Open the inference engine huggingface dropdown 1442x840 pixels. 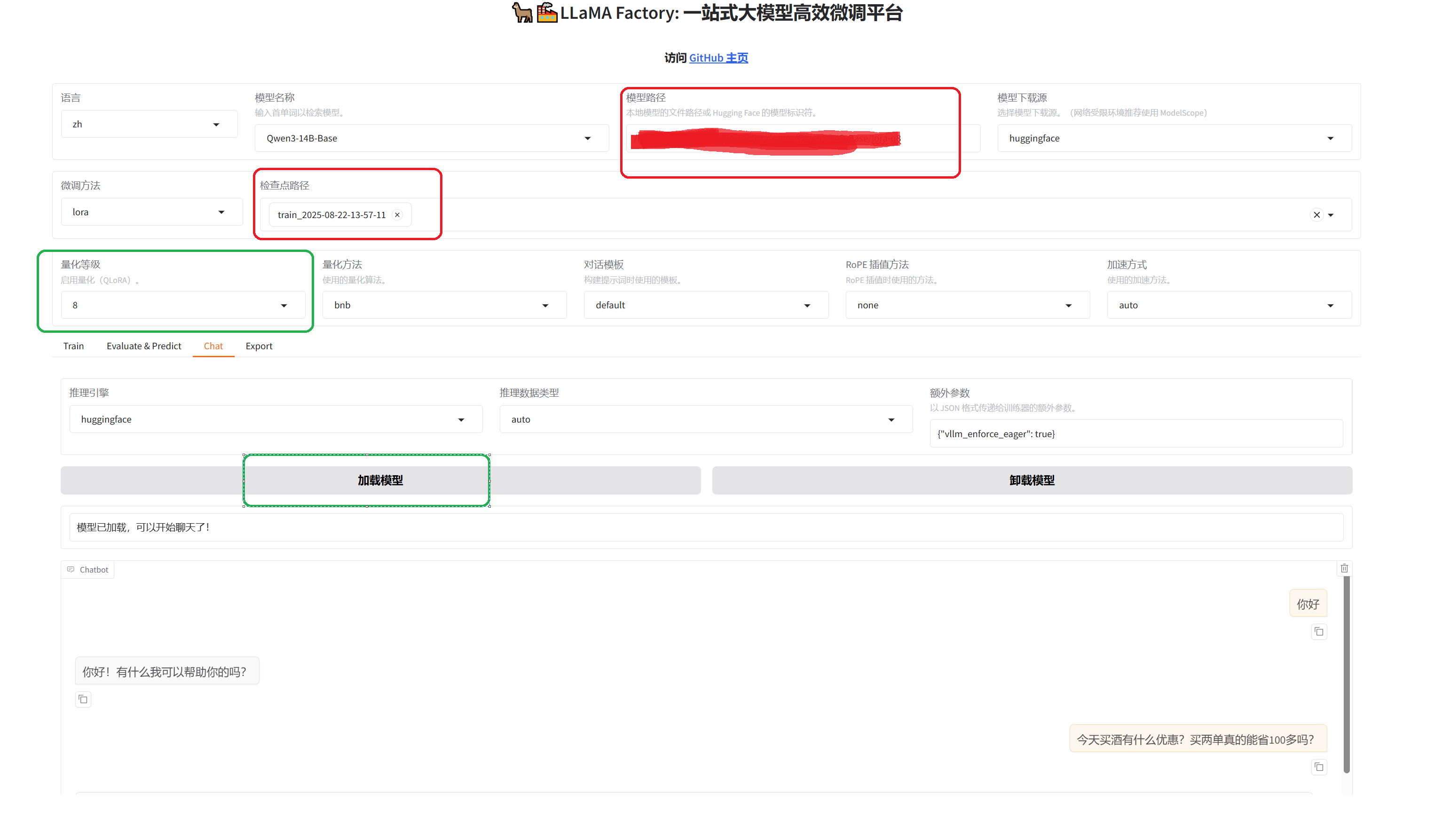tap(276, 419)
